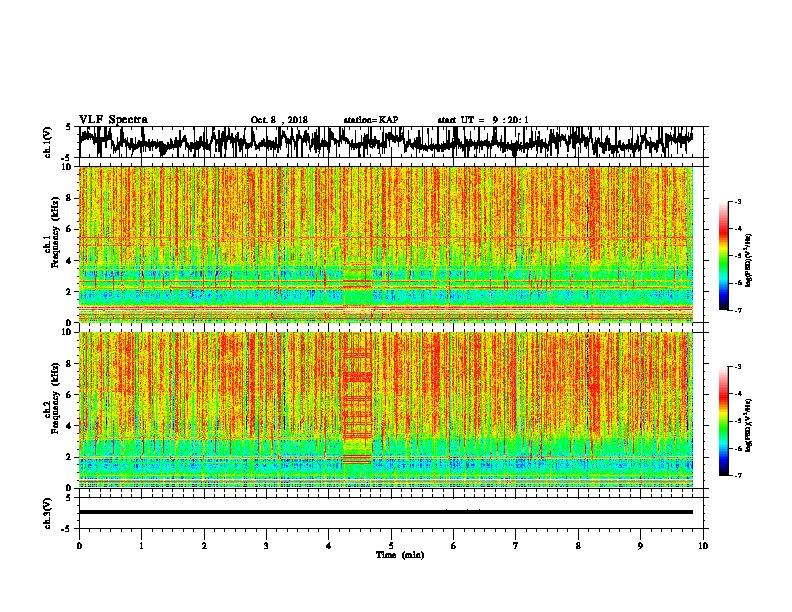Click inside the ch.2 spectrogram panel

pos(386,410)
